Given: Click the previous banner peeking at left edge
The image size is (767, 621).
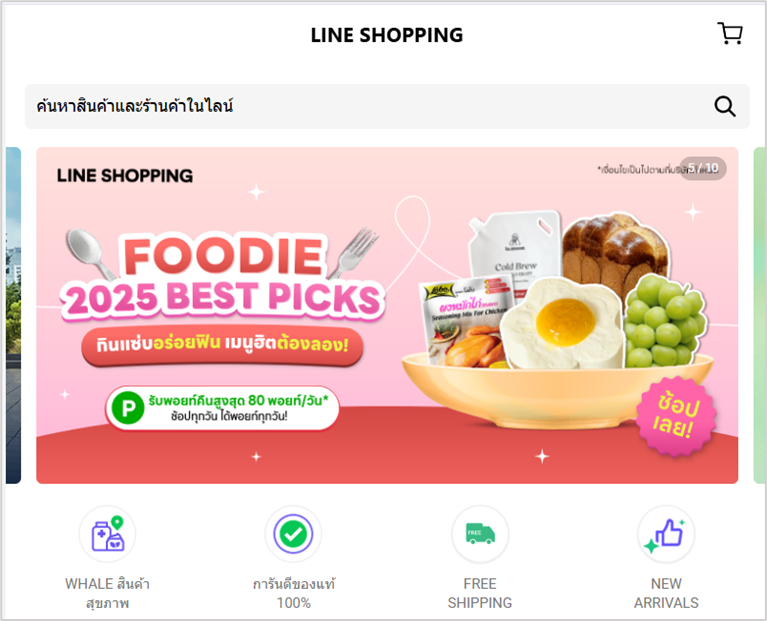Looking at the screenshot, I should pos(13,315).
